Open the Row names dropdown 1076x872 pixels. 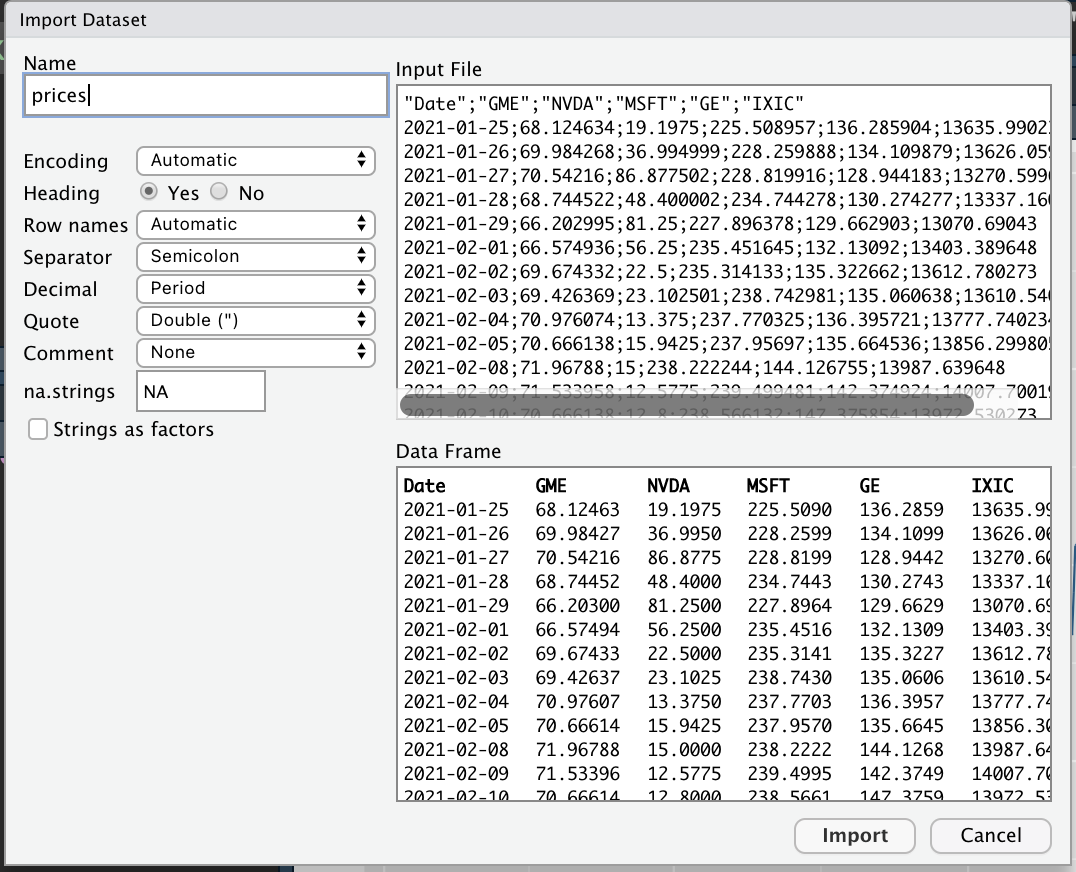[256, 225]
